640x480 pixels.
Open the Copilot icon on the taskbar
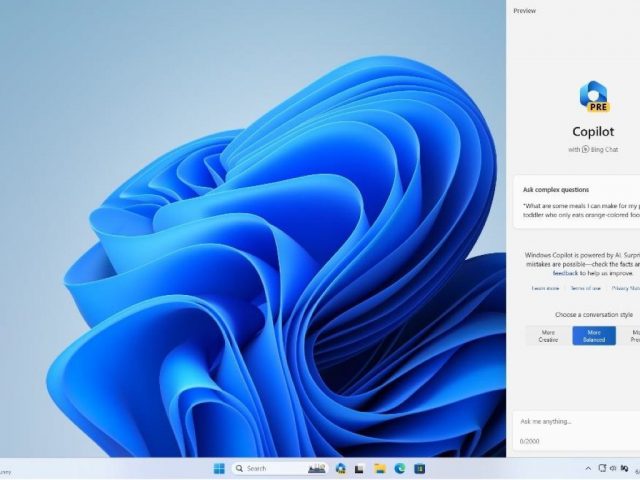[340, 469]
